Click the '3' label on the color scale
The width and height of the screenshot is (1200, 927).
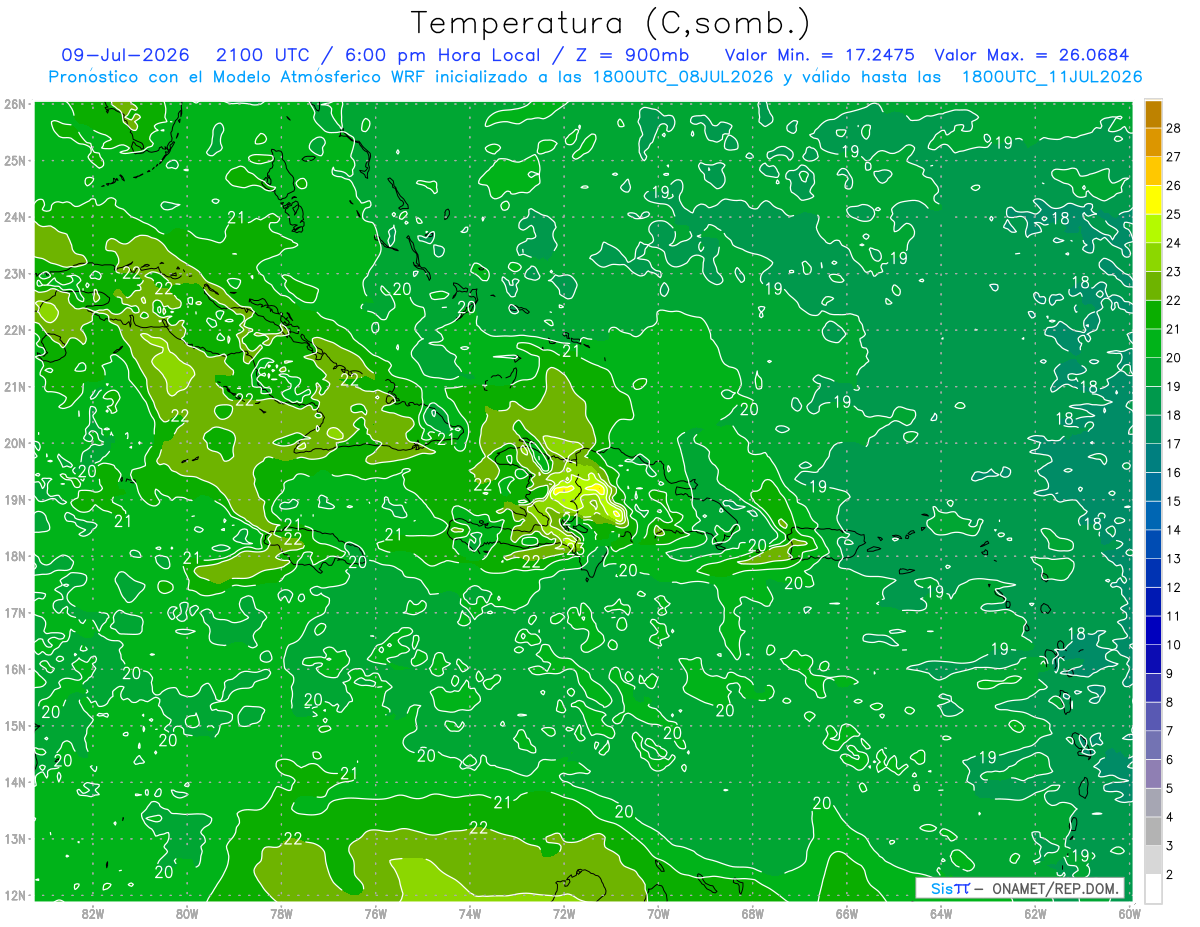click(x=1170, y=846)
